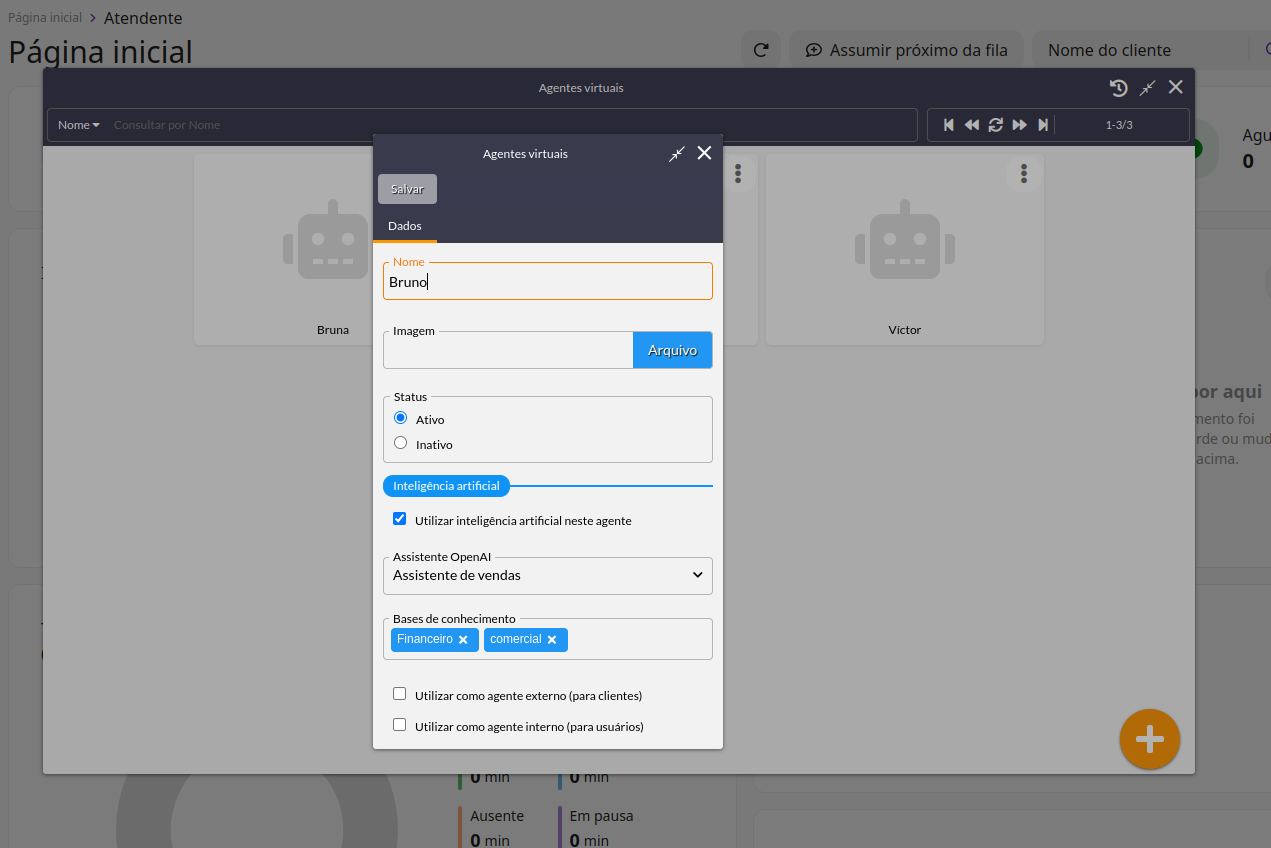Click the Ausente status label
This screenshot has height=848, width=1271.
tap(497, 816)
